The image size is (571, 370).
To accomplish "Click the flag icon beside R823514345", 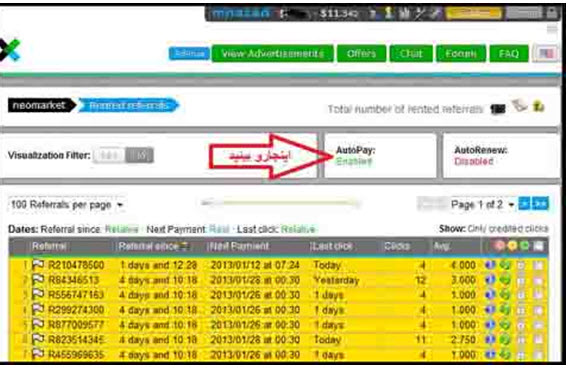I will click(38, 339).
